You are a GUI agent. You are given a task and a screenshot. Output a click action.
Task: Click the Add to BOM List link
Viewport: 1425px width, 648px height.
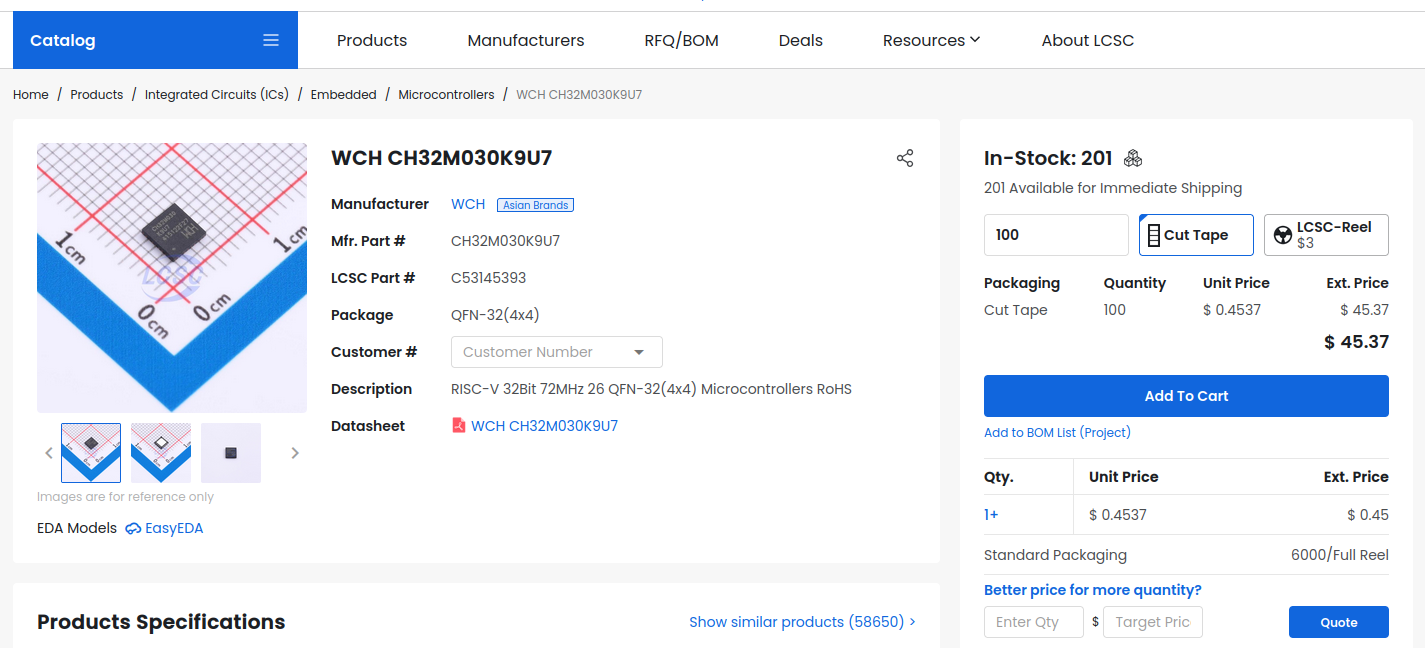[x=1057, y=432]
